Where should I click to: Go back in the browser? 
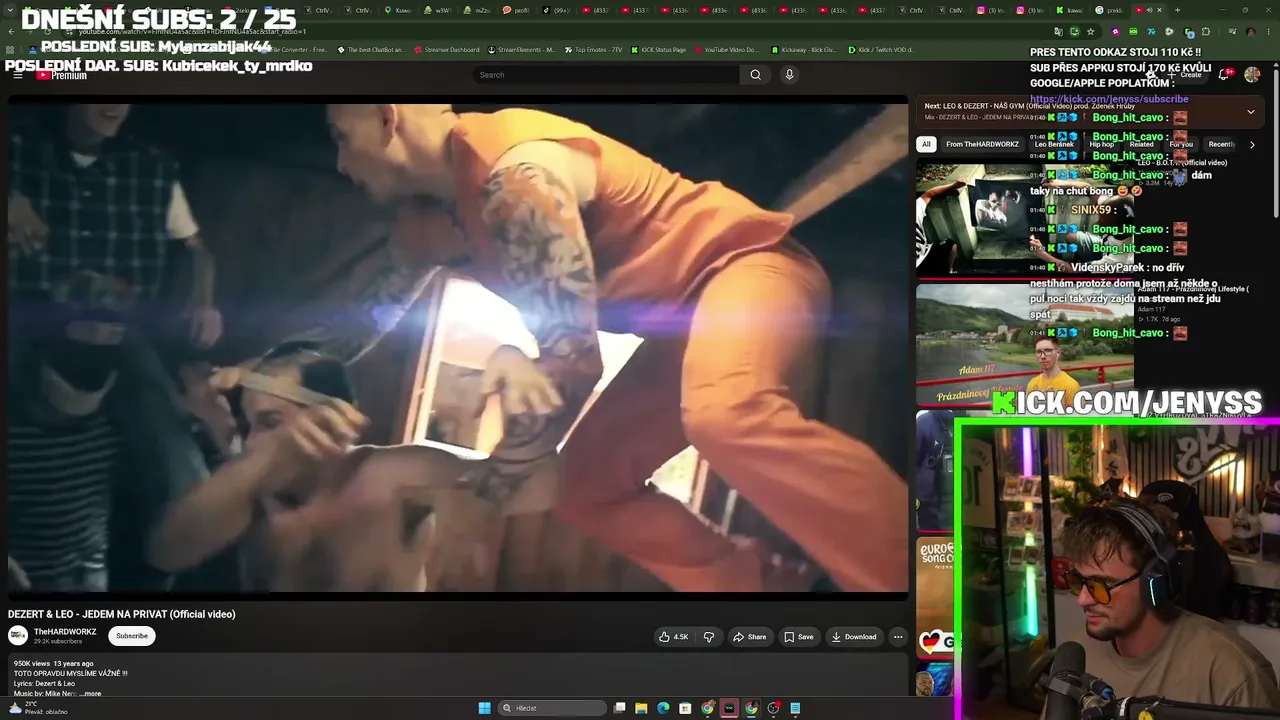[x=11, y=31]
